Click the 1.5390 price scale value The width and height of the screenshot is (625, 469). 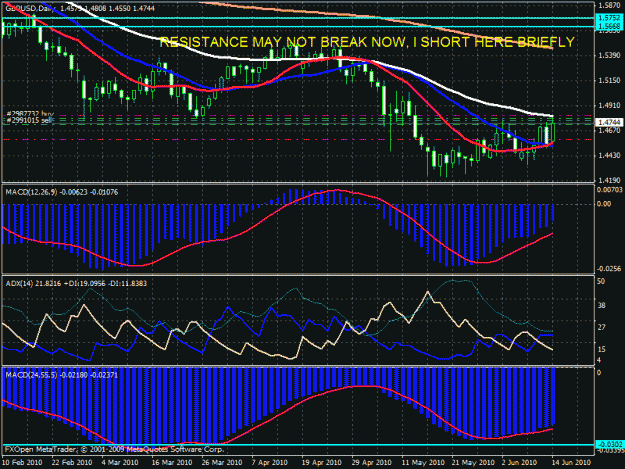[x=609, y=55]
